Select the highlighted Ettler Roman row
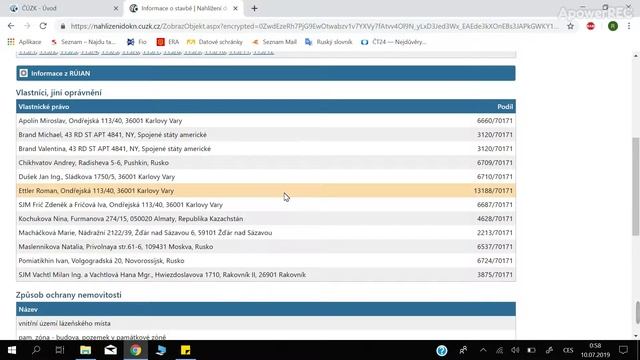The image size is (640, 360). point(266,191)
